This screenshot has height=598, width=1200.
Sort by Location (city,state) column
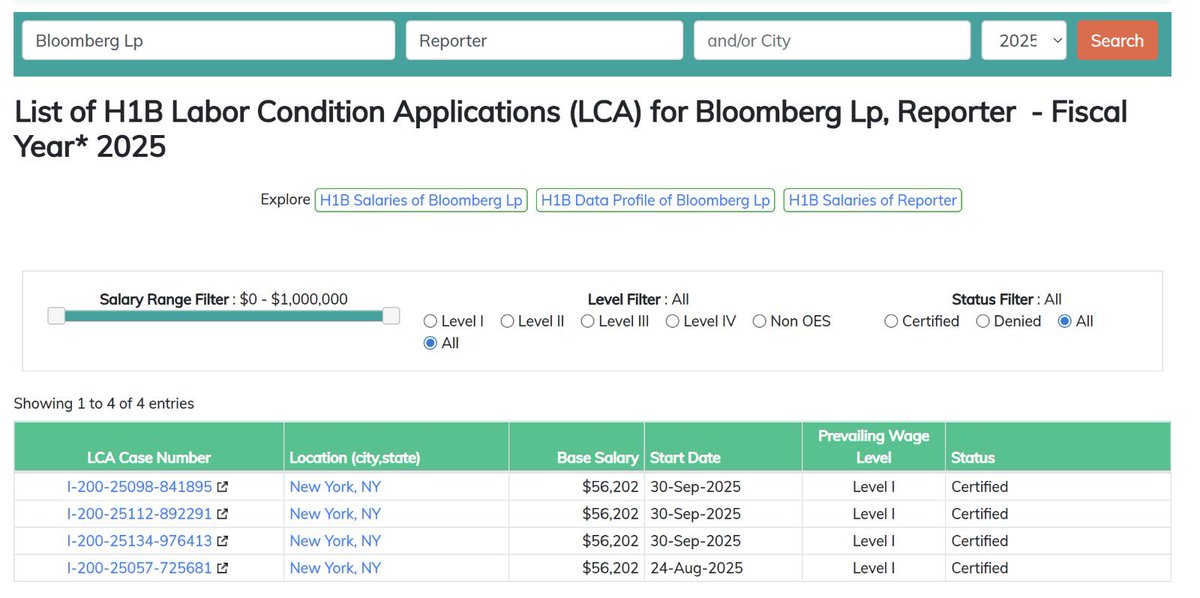point(397,446)
